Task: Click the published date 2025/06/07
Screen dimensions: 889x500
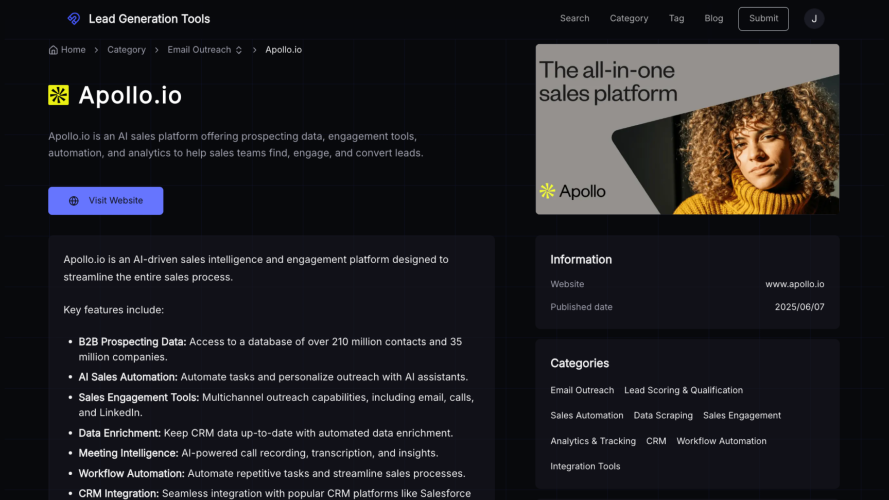Action: point(799,307)
